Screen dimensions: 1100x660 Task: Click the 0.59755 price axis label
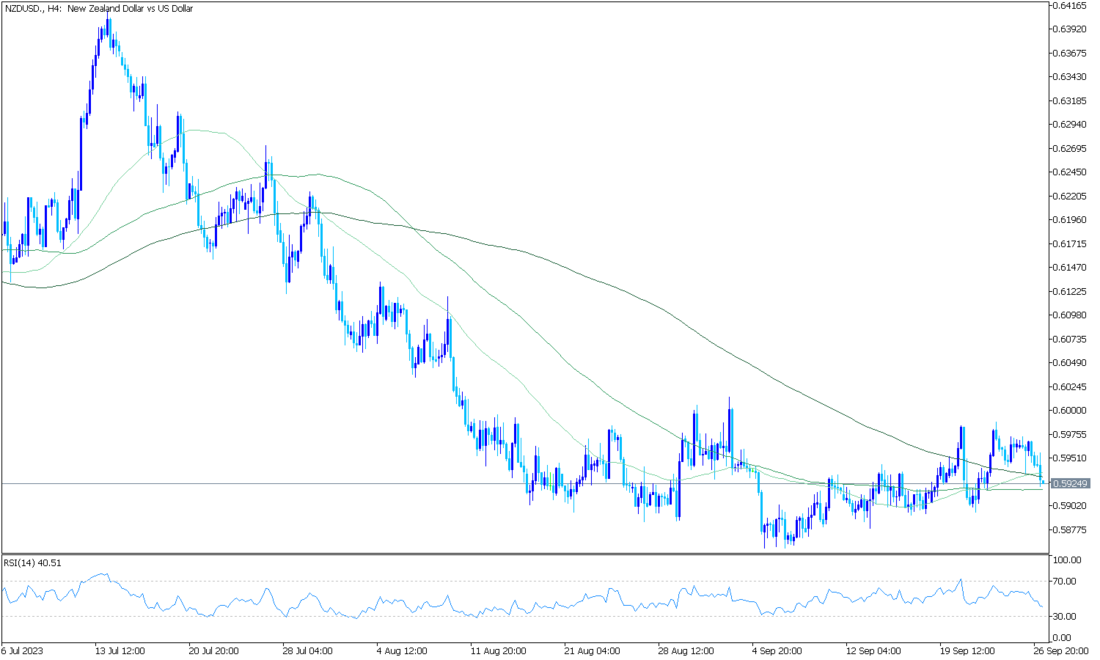pyautogui.click(x=1071, y=435)
